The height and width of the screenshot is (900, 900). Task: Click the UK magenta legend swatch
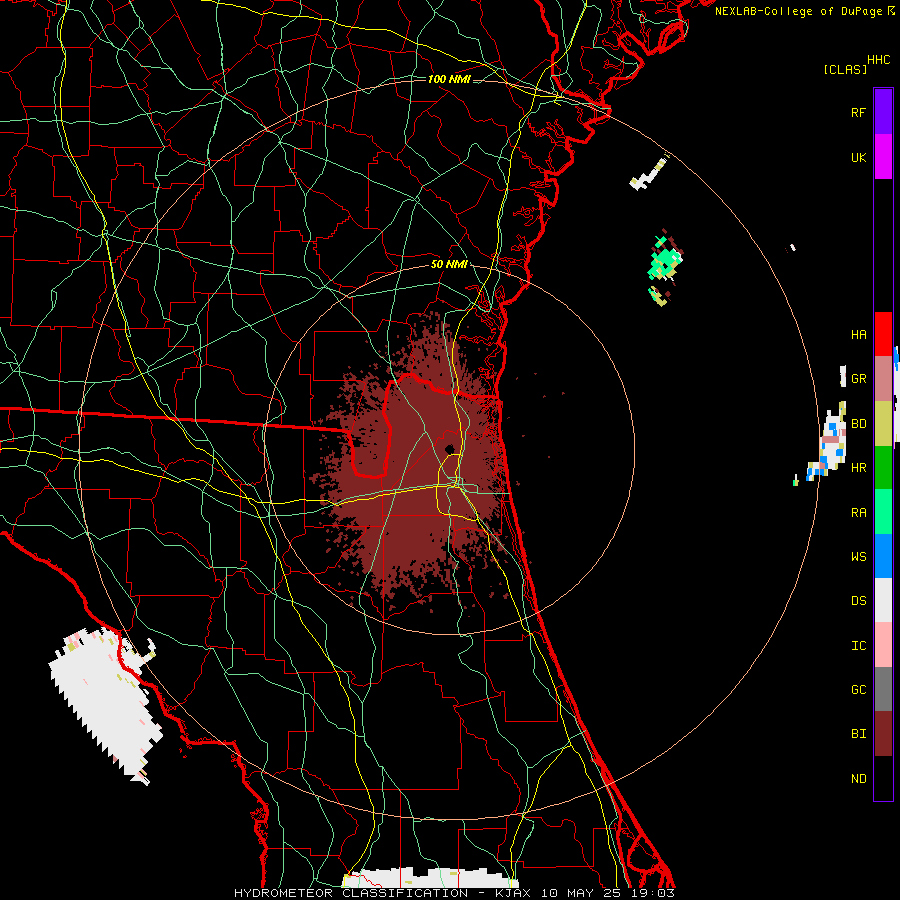[883, 157]
